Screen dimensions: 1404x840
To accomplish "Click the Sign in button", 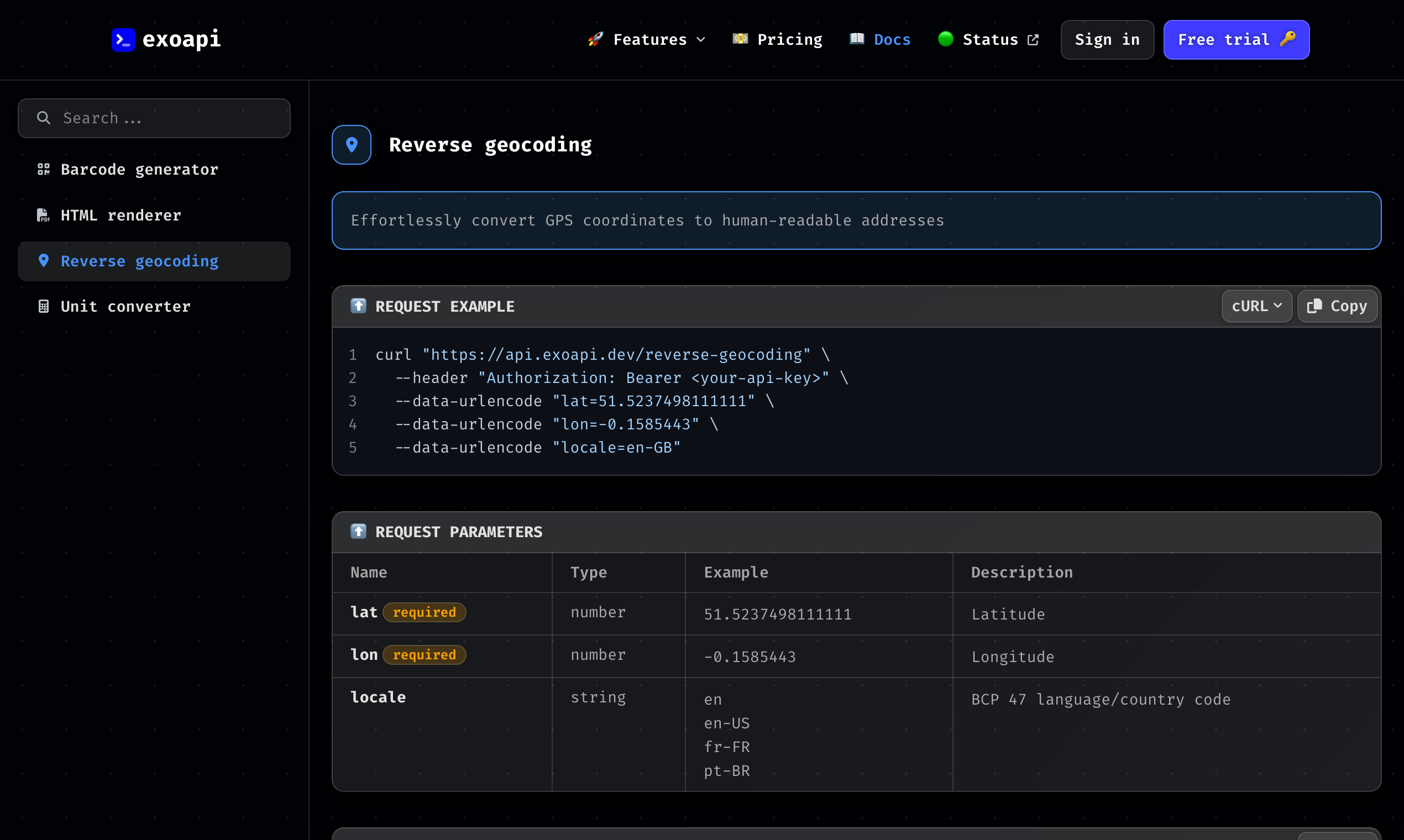I will (1107, 40).
